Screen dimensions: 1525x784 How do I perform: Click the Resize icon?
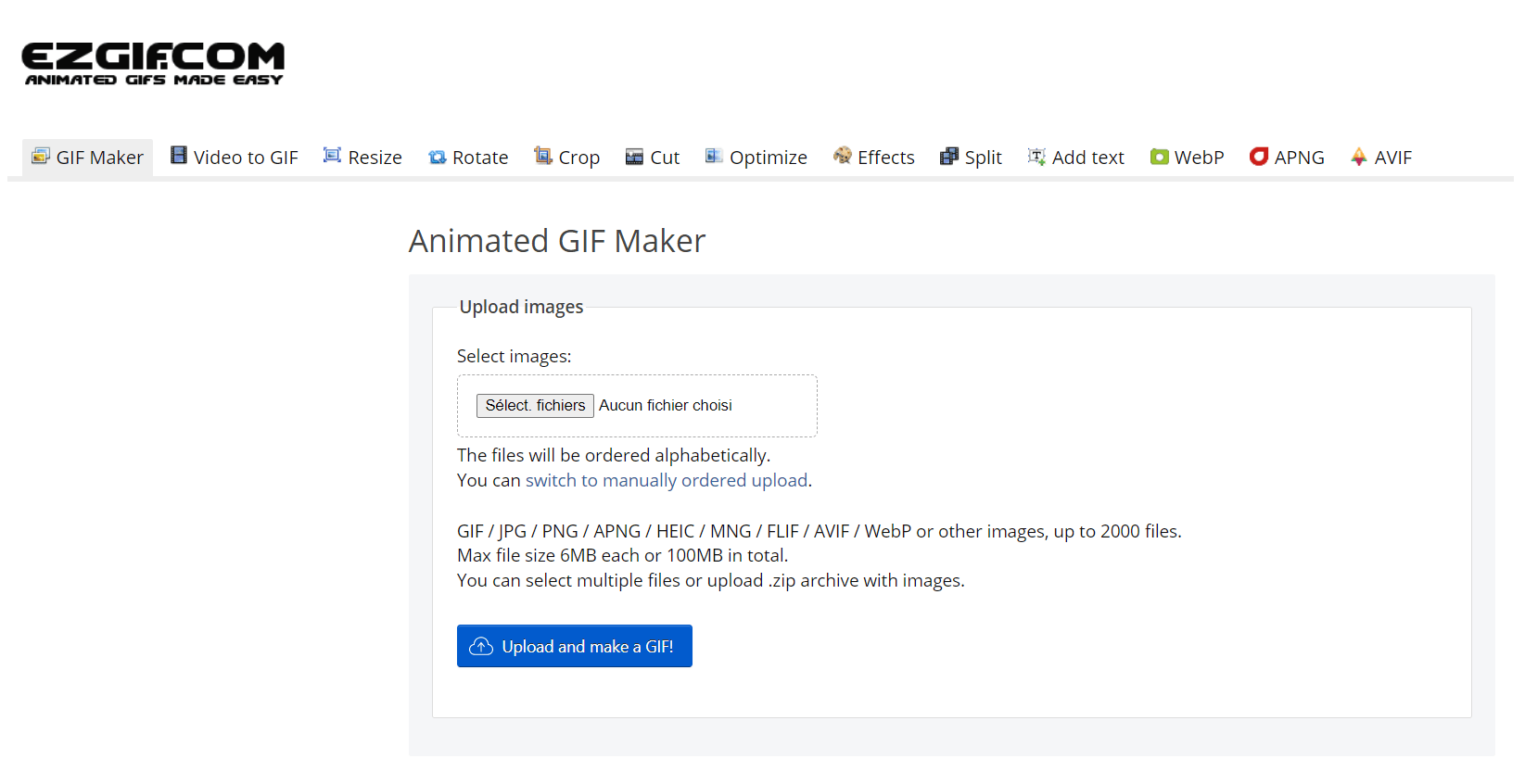pyautogui.click(x=332, y=156)
